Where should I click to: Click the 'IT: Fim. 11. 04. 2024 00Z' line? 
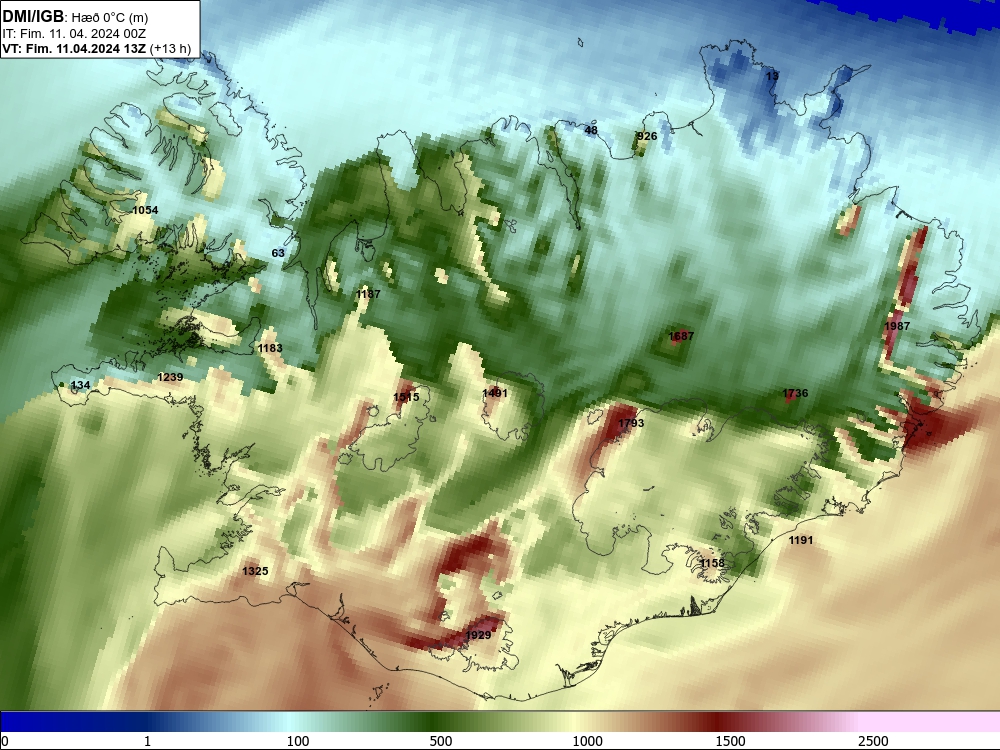click(x=74, y=33)
